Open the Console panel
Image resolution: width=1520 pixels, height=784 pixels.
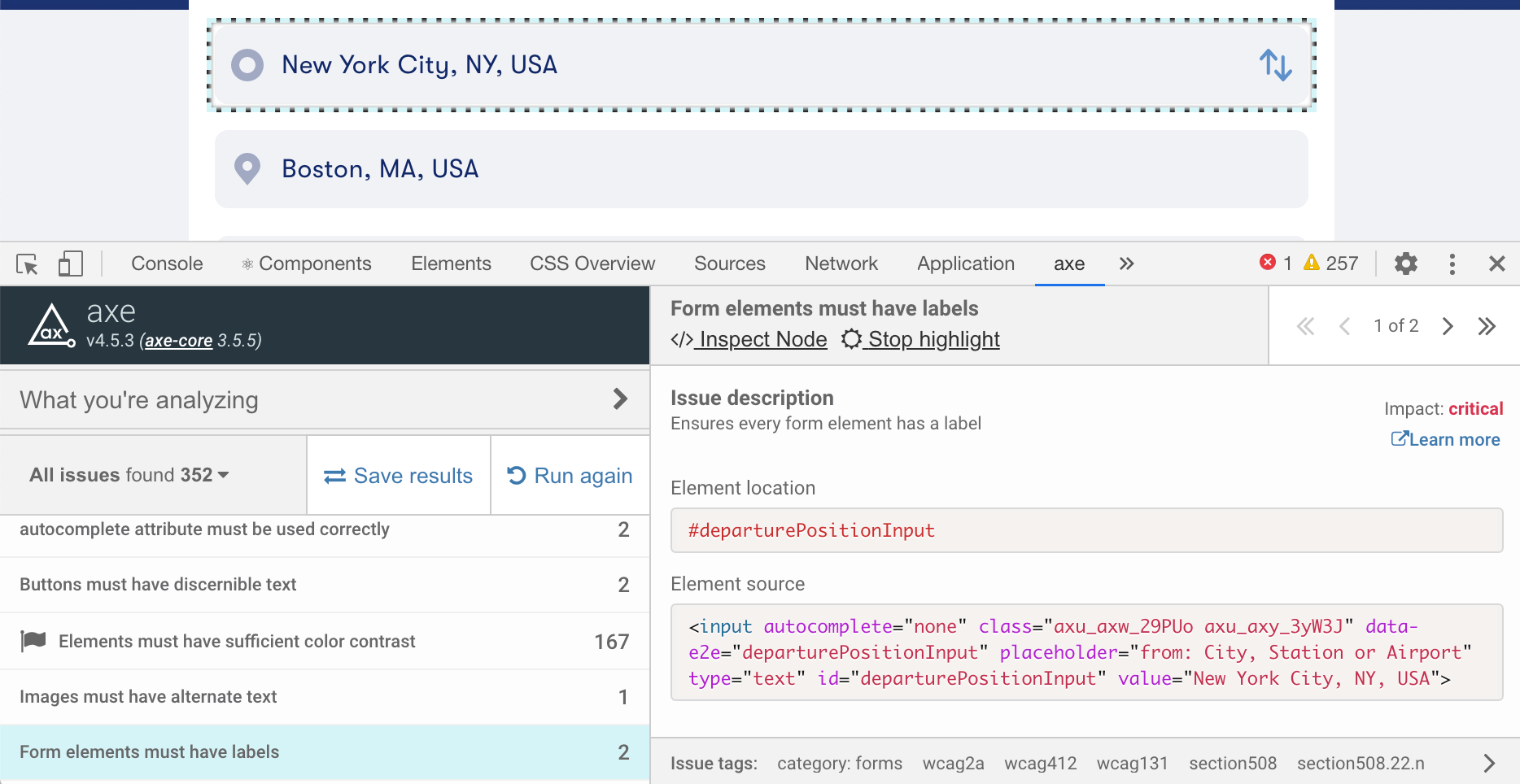tap(166, 264)
